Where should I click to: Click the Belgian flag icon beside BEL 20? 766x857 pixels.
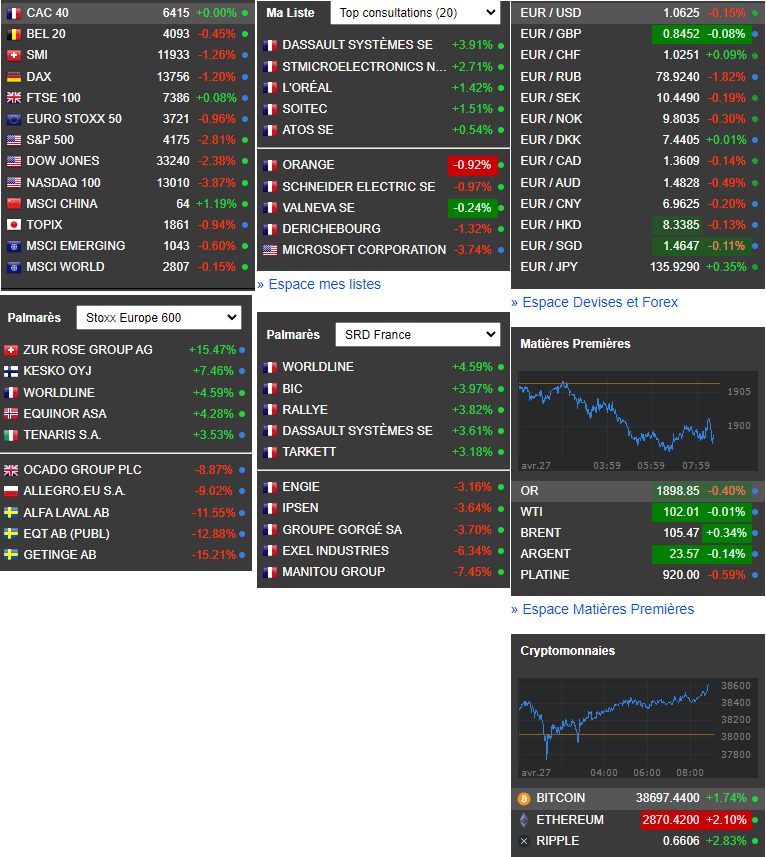pos(14,34)
